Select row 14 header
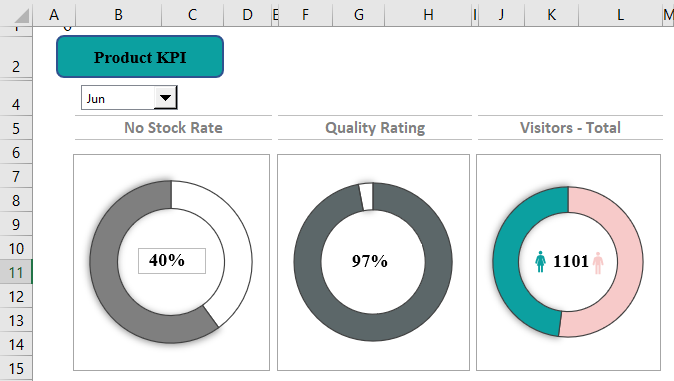This screenshot has height=381, width=674. pyautogui.click(x=16, y=344)
